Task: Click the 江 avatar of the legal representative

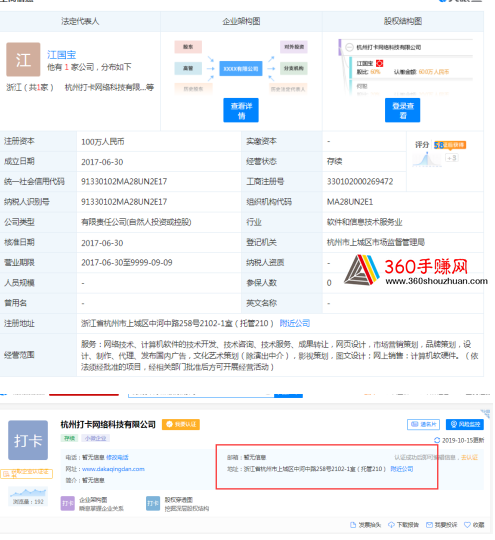Action: (x=23, y=59)
